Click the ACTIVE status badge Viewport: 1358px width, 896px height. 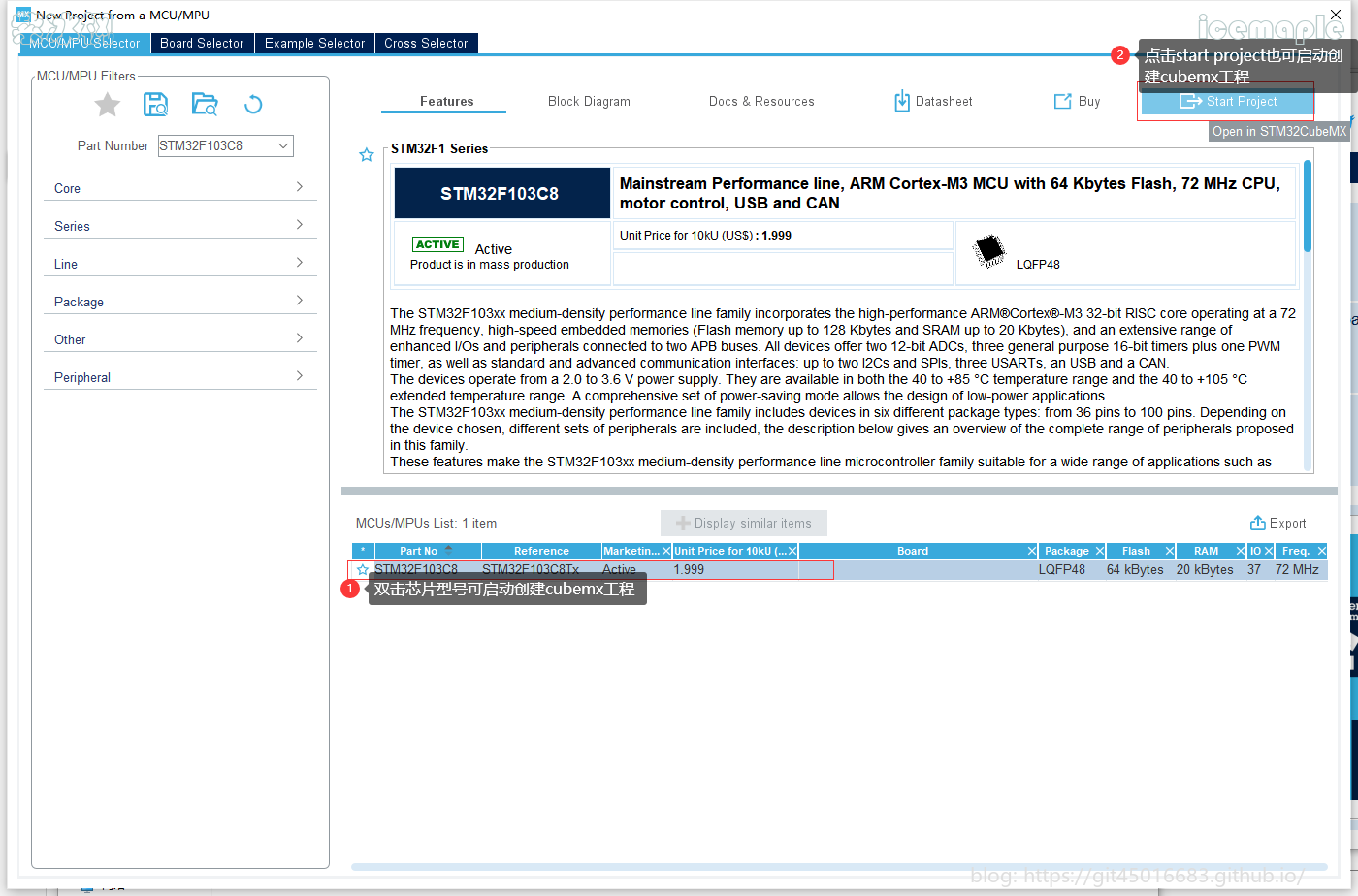[x=438, y=244]
